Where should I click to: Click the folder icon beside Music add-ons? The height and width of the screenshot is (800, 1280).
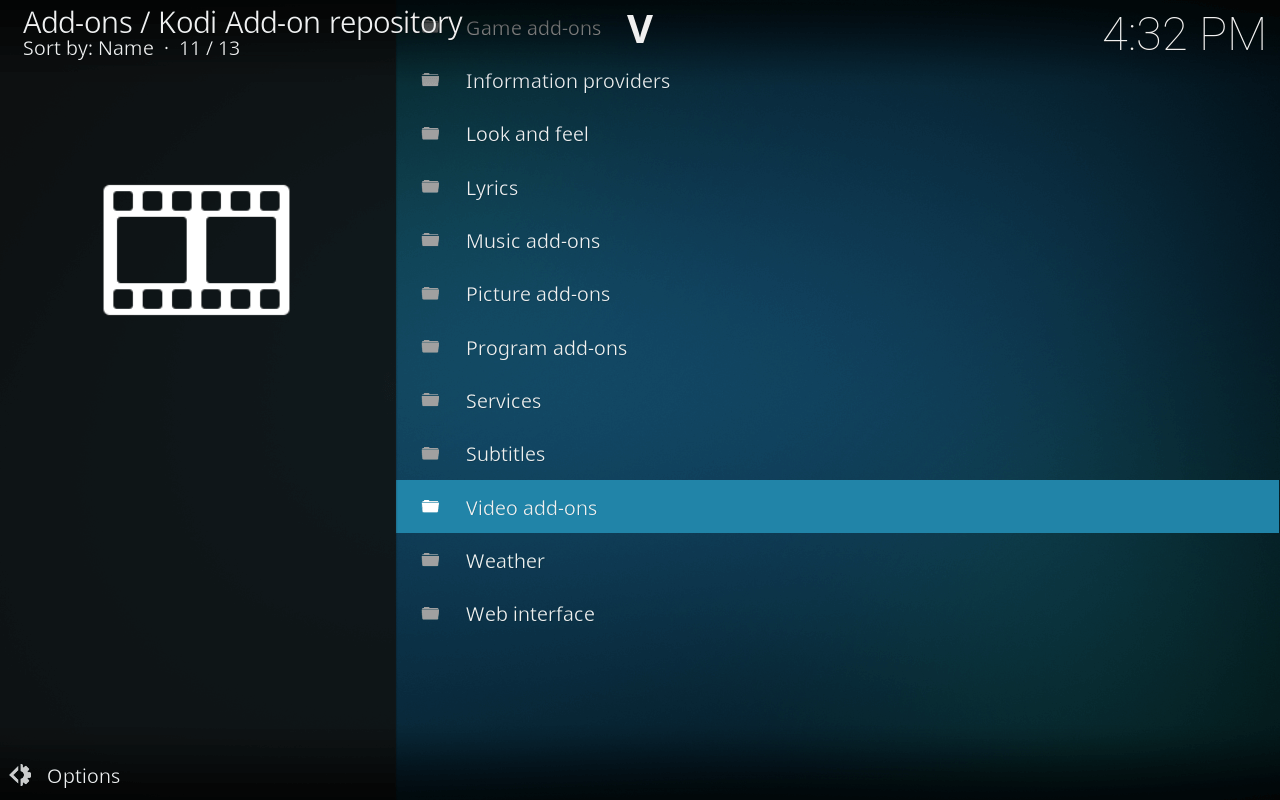click(x=431, y=240)
